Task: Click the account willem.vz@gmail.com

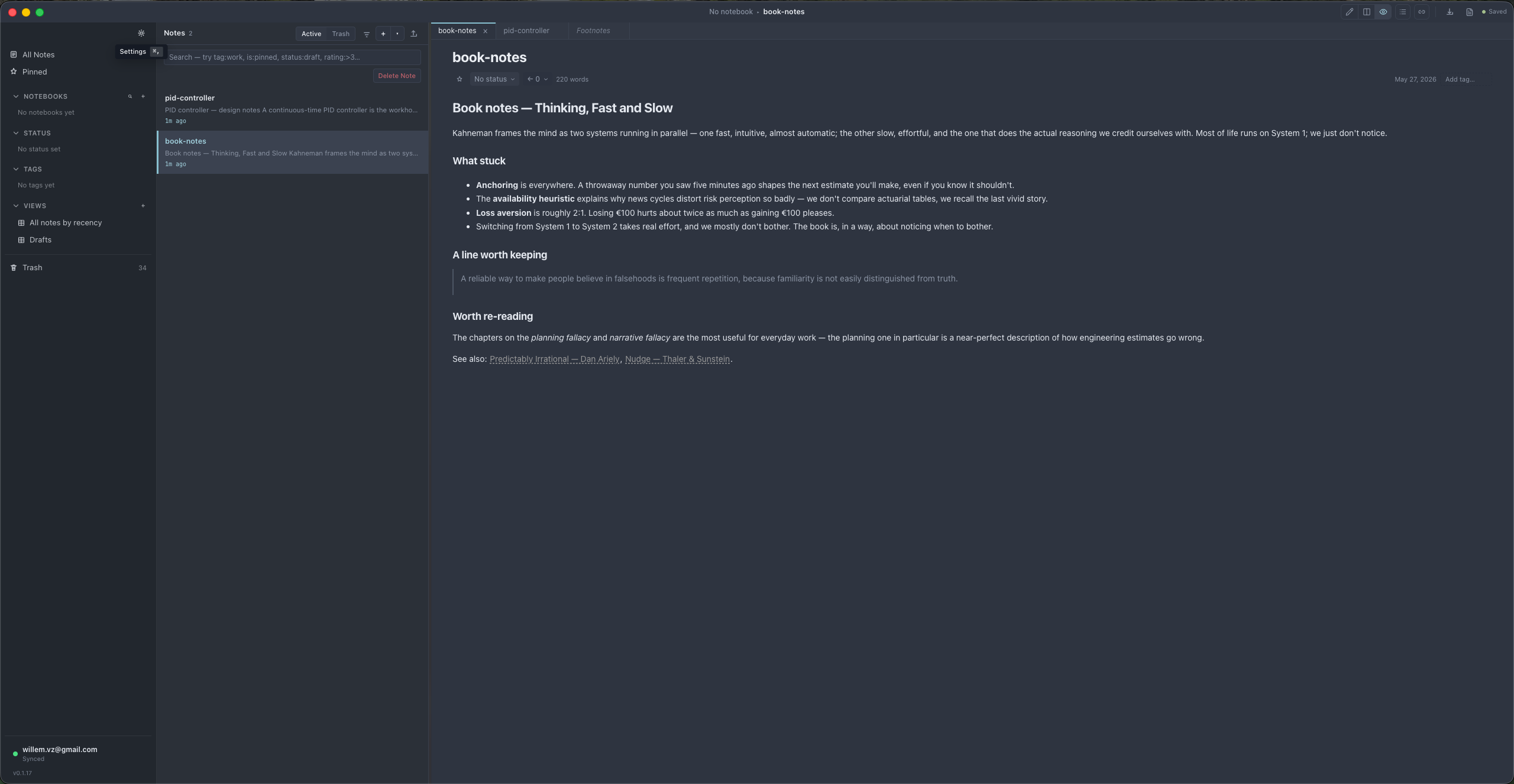Action: (x=60, y=749)
